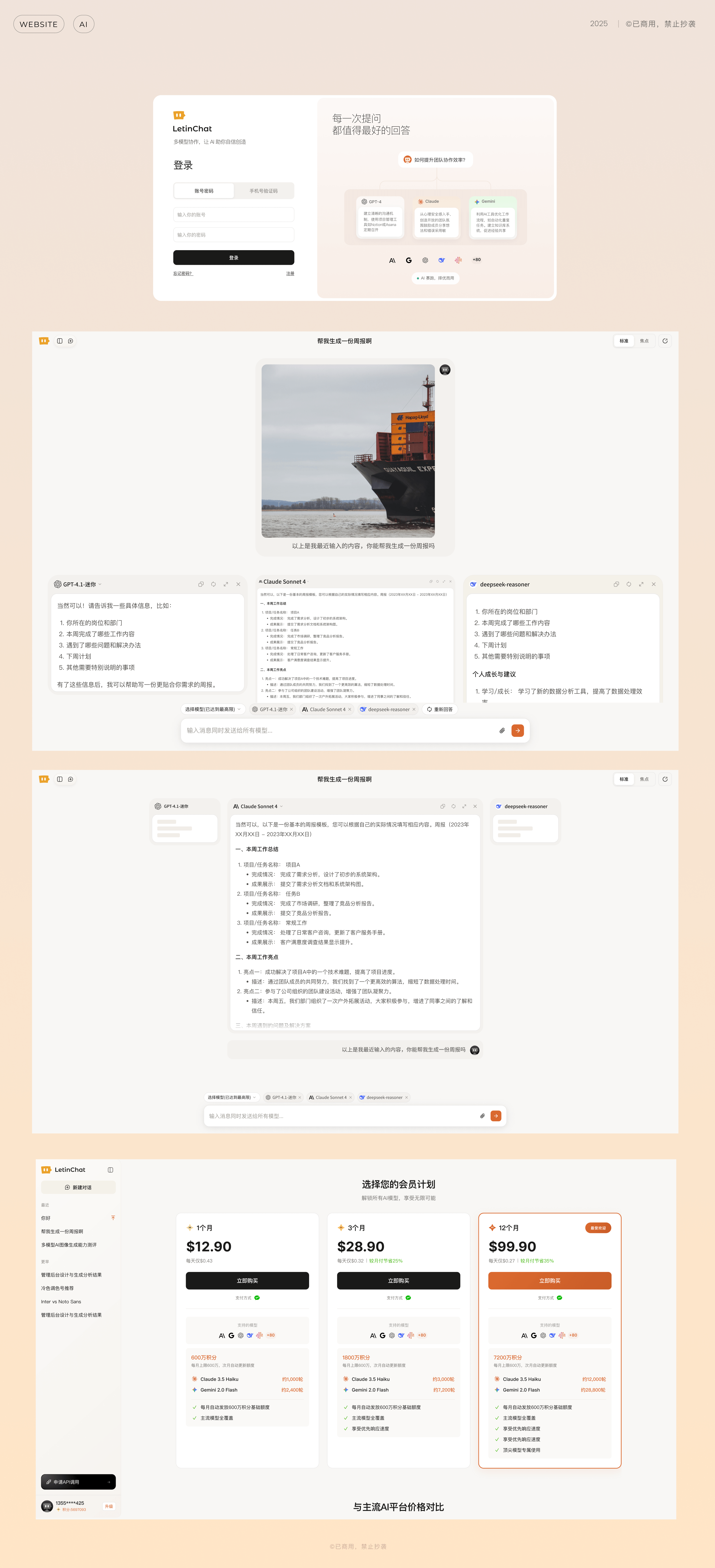Click the ship photo thumbnail in chat

[x=348, y=451]
